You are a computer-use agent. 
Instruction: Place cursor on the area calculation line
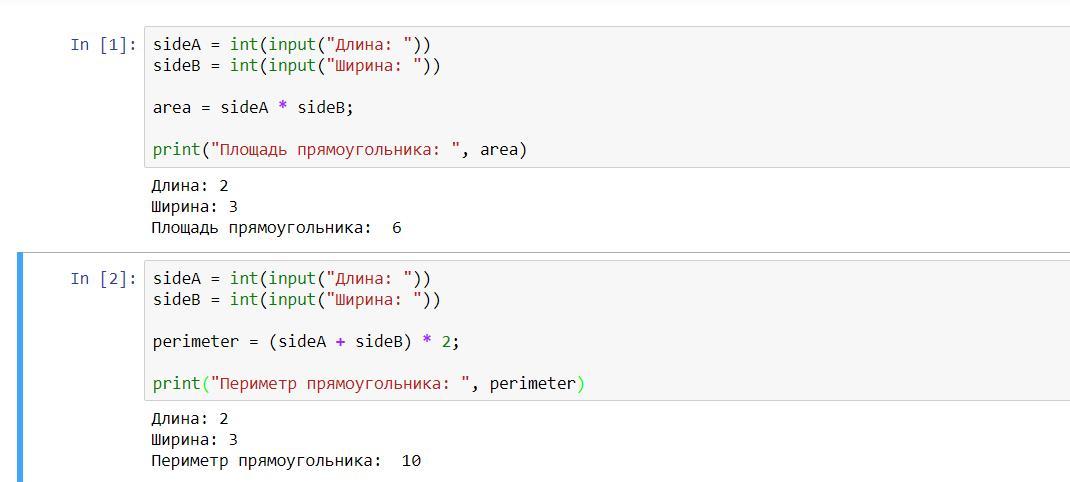pyautogui.click(x=253, y=108)
